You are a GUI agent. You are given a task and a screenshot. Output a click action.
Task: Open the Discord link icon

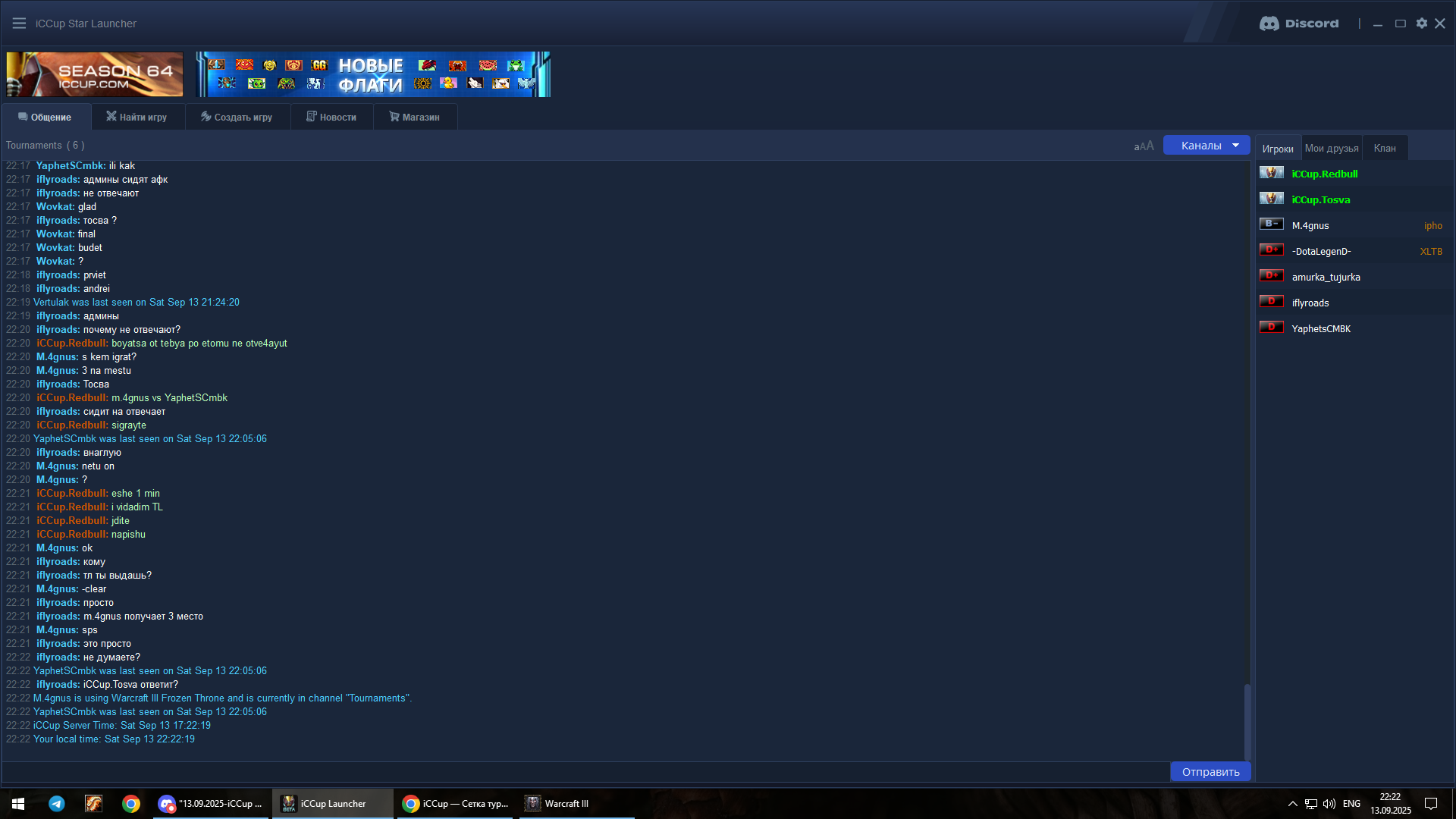point(1299,24)
